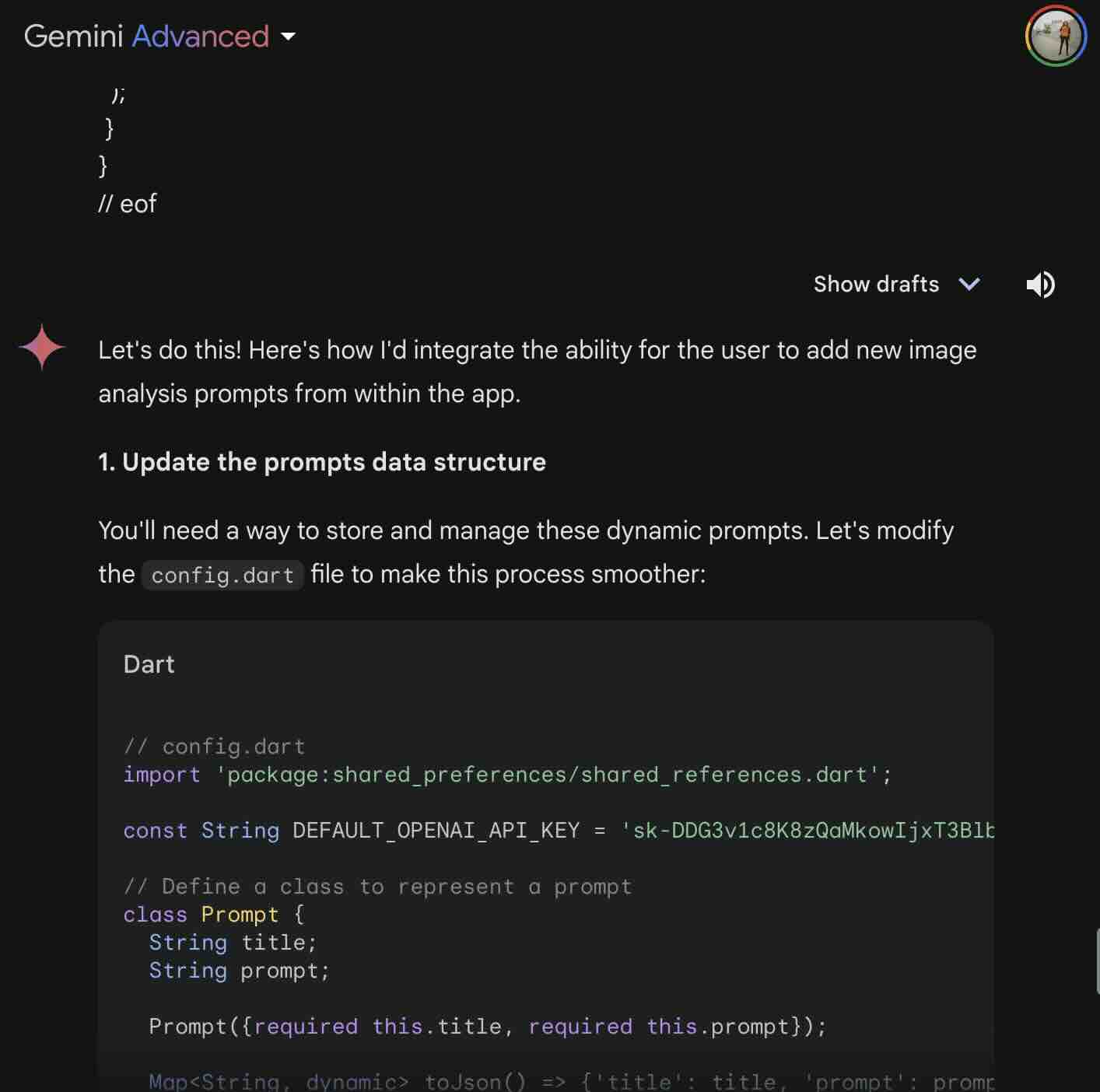
Task: Click the '// eof' line in prompt
Action: click(x=128, y=204)
